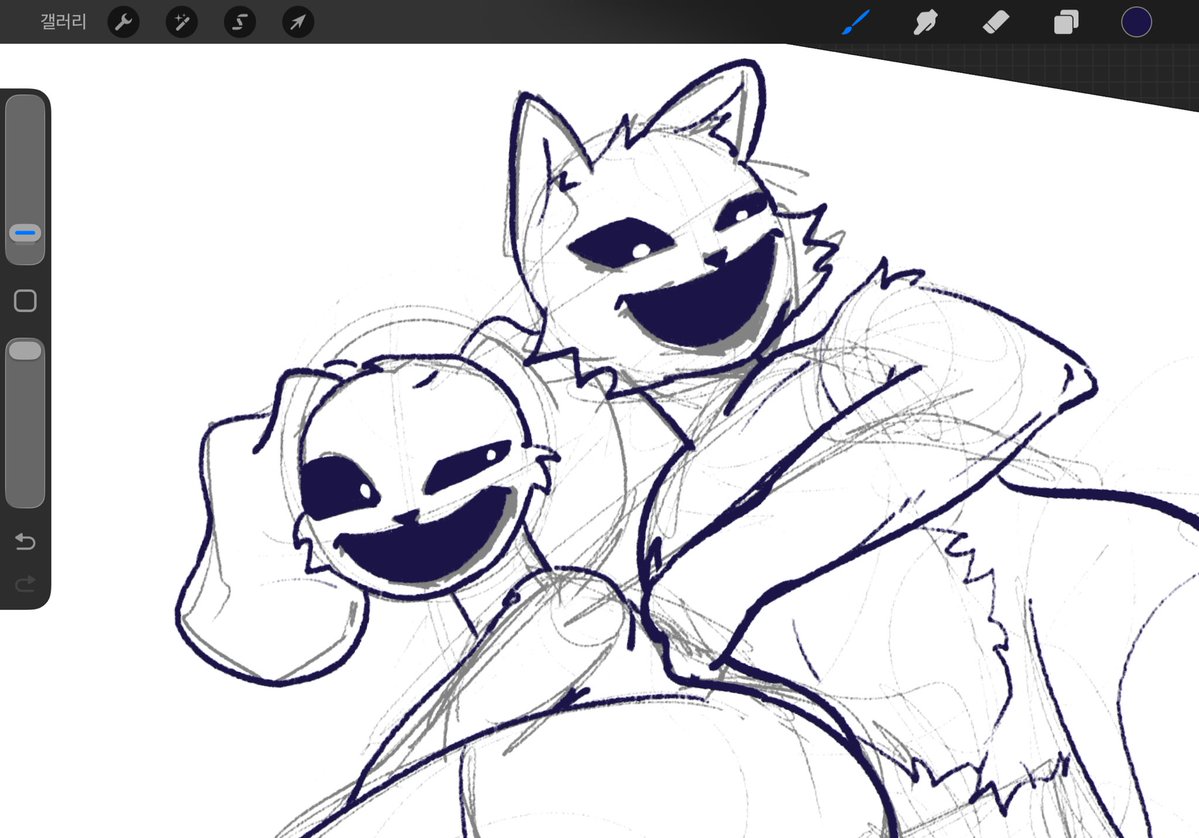Screen dimensions: 1199x838
Task: Select the Brush tool
Action: 856,21
